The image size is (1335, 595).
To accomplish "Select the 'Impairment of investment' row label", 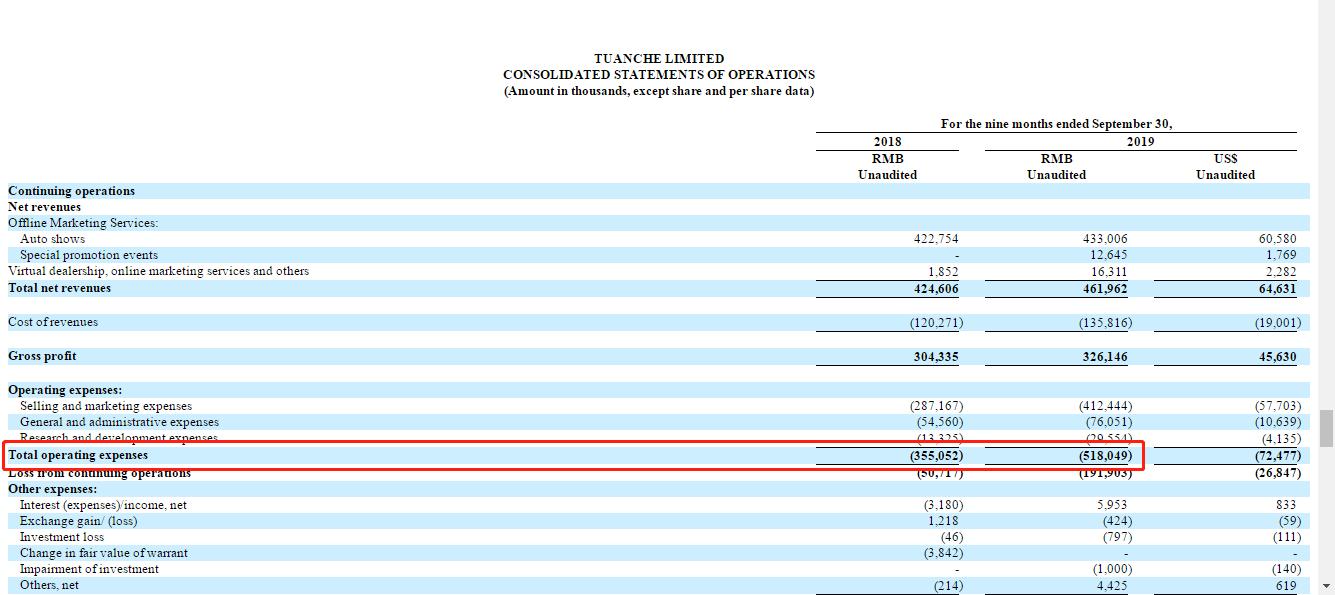I will [89, 569].
